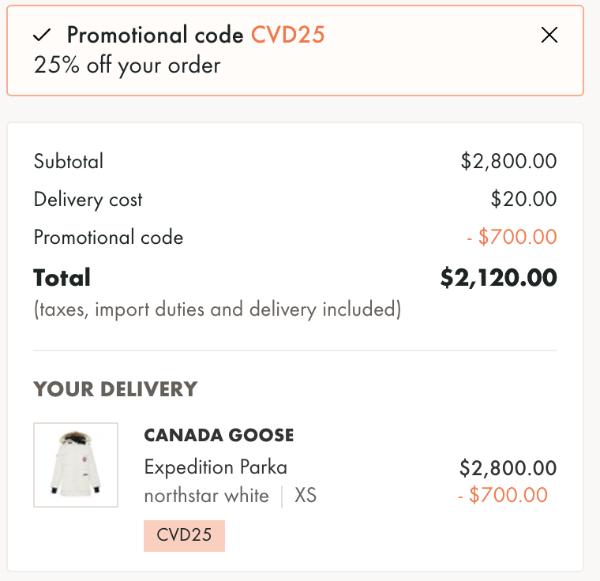Click the XS size label
Screen dimensions: 600x581
click(x=305, y=495)
